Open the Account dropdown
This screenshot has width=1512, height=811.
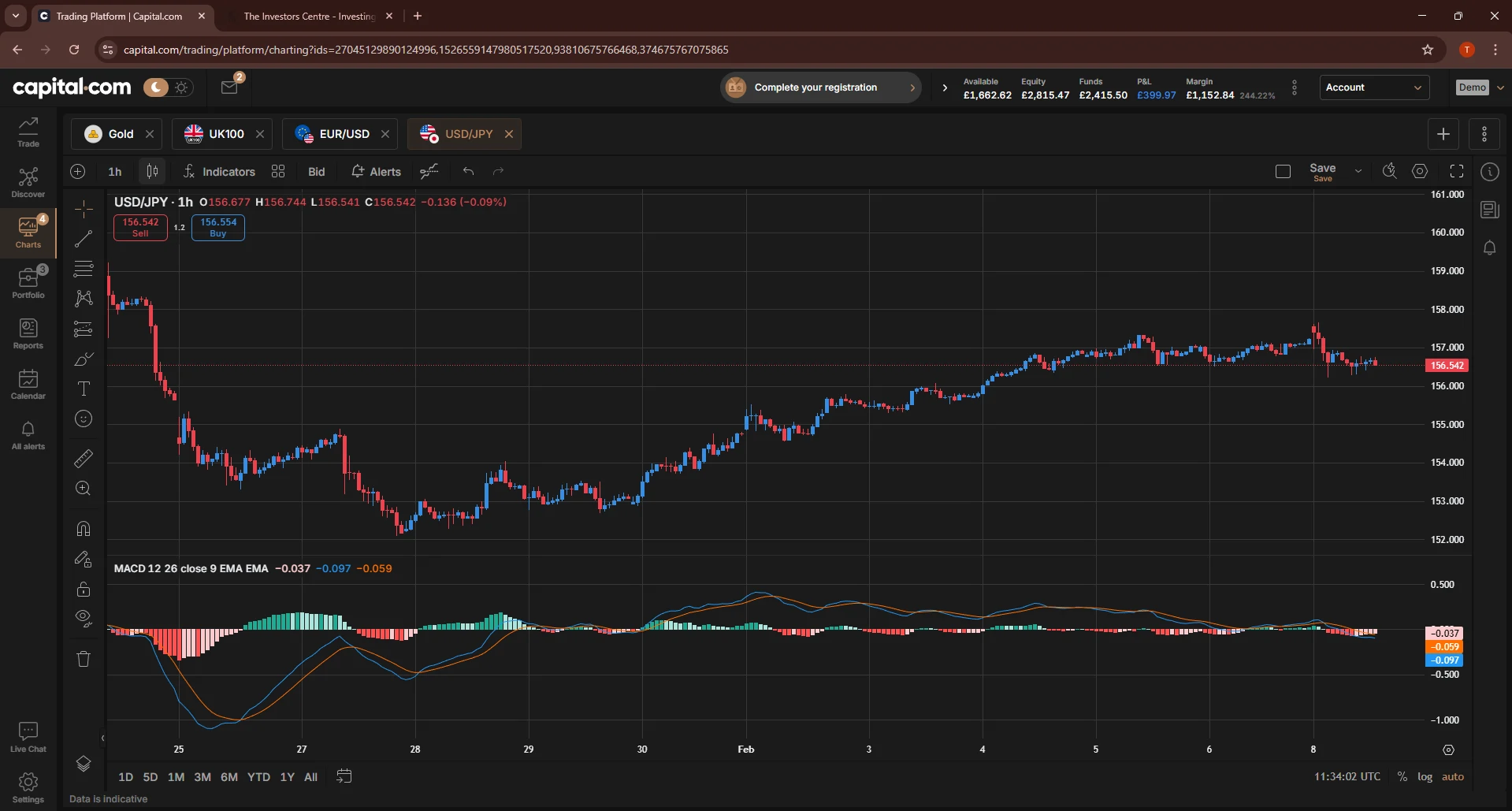(1373, 87)
